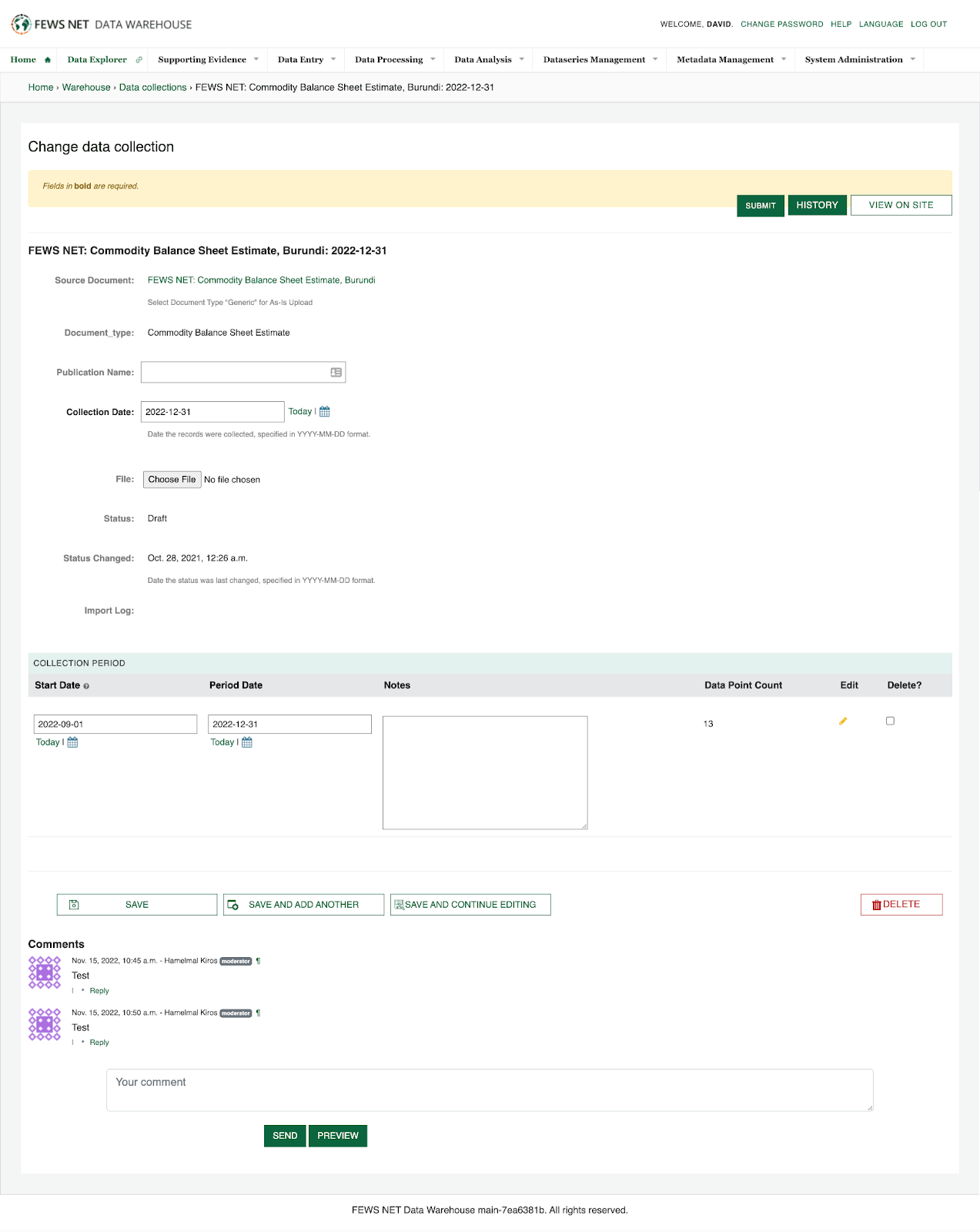Click the Publication Name lookup icon
This screenshot has width=980, height=1232.
pyautogui.click(x=336, y=373)
